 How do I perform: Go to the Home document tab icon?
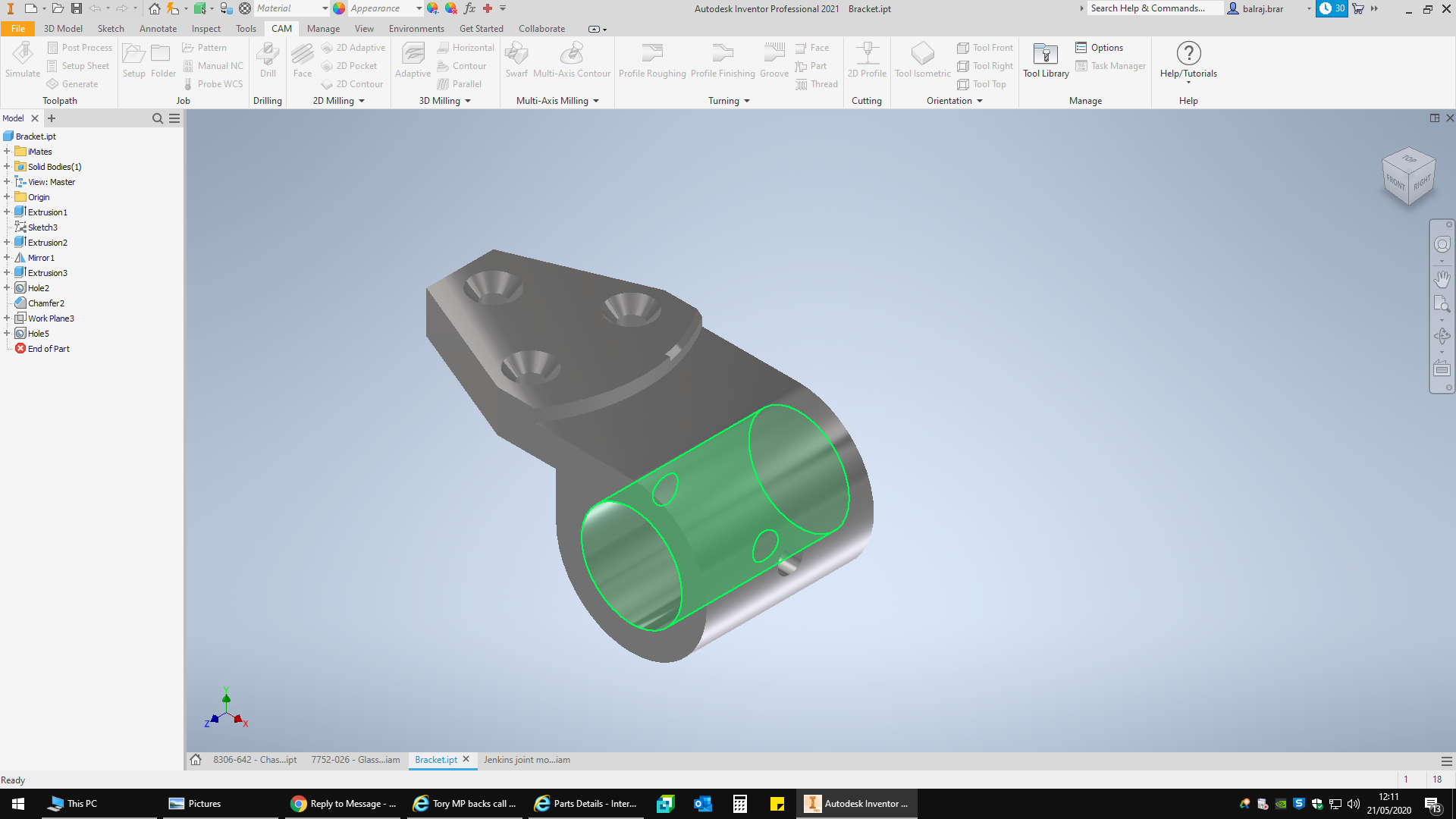click(x=196, y=760)
